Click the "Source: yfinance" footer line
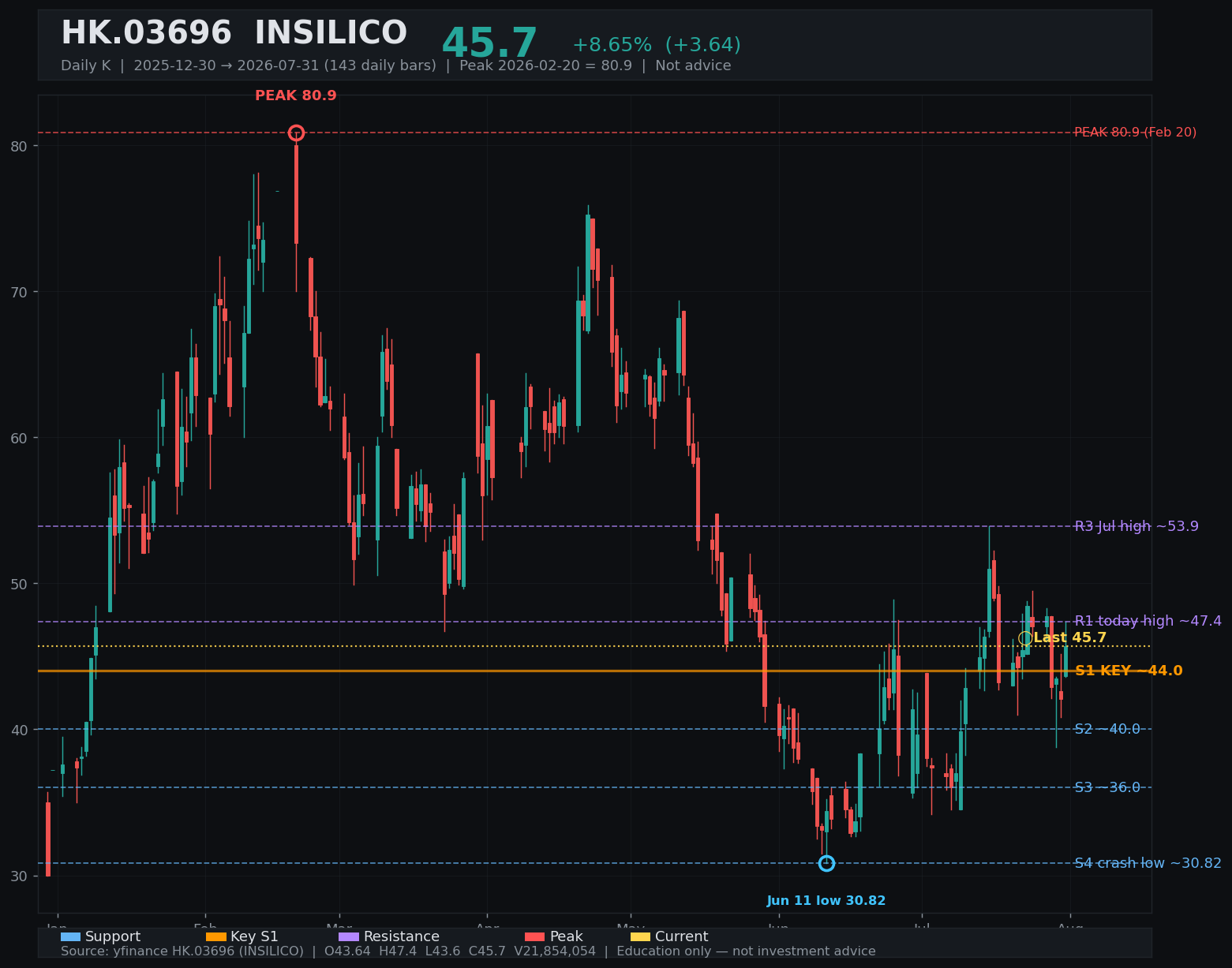Image resolution: width=1232 pixels, height=968 pixels. [468, 951]
